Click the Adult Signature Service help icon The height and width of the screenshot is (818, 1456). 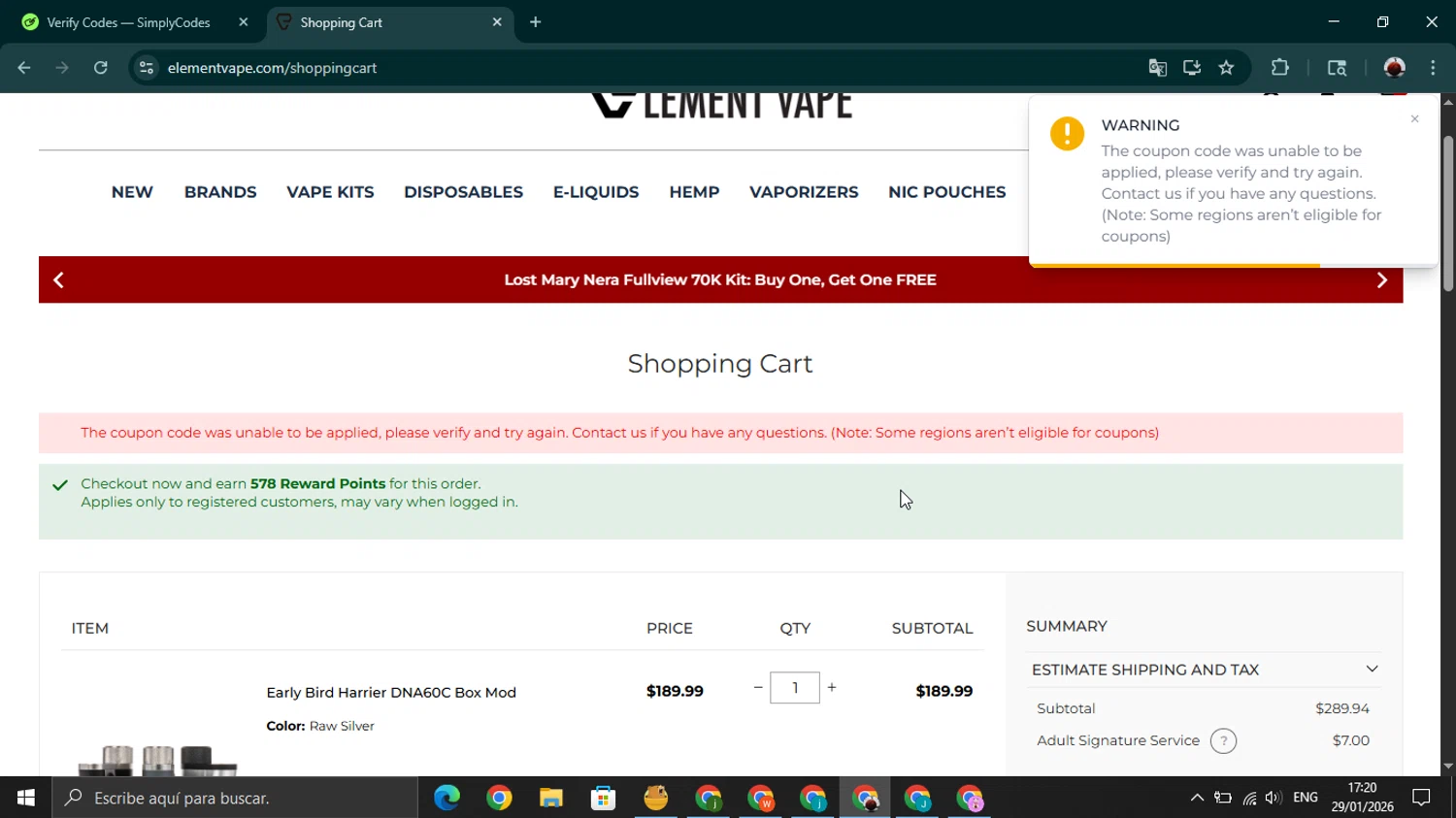pos(1224,741)
